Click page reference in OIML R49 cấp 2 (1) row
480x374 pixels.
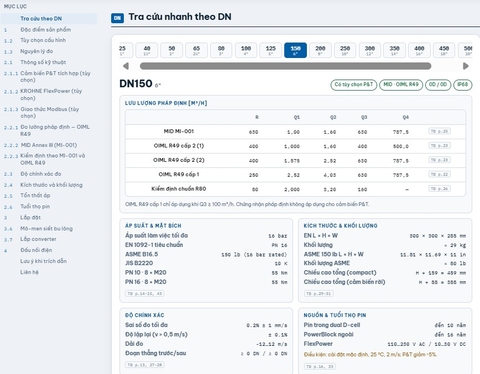439,146
